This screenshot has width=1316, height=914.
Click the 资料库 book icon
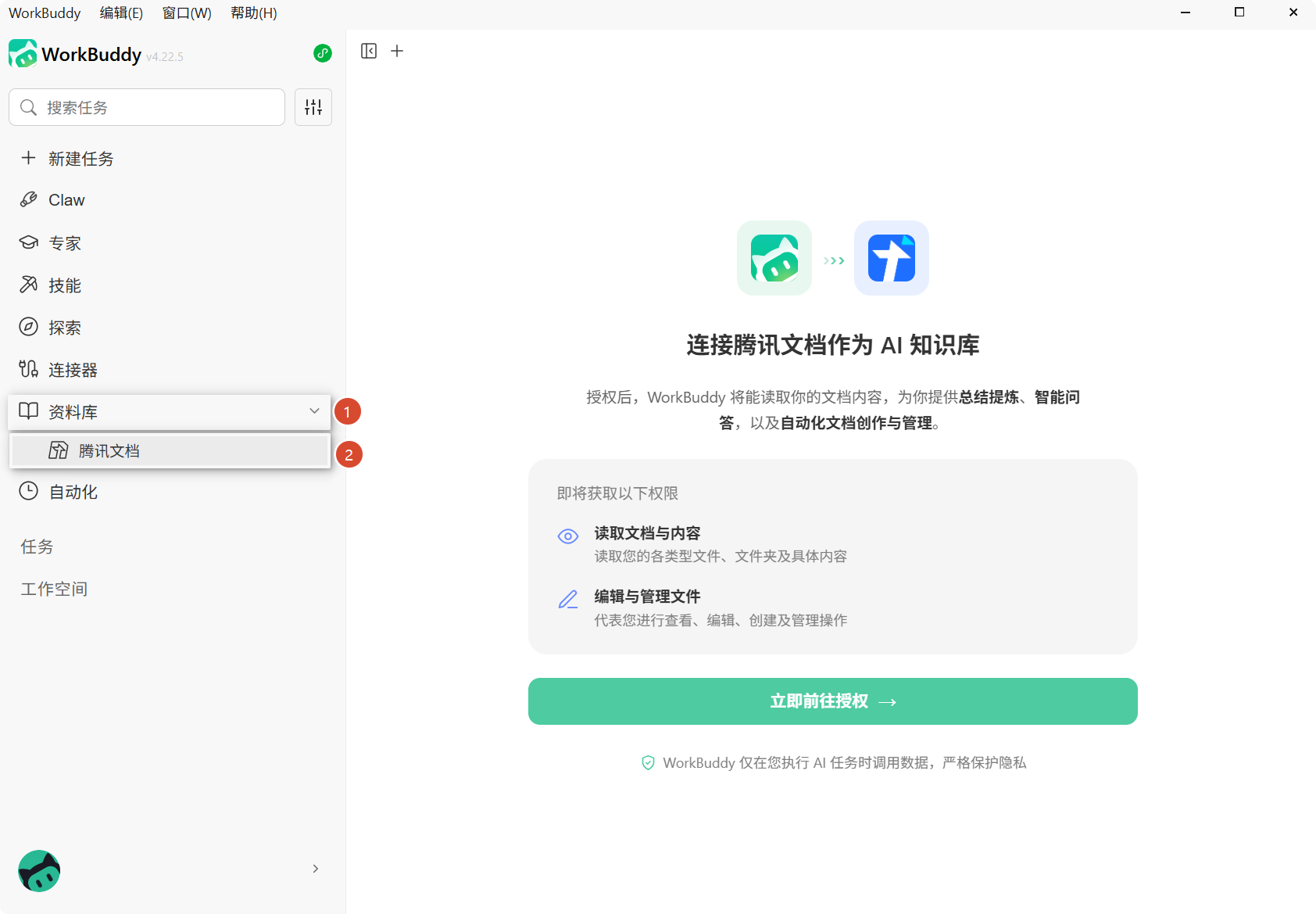point(29,411)
